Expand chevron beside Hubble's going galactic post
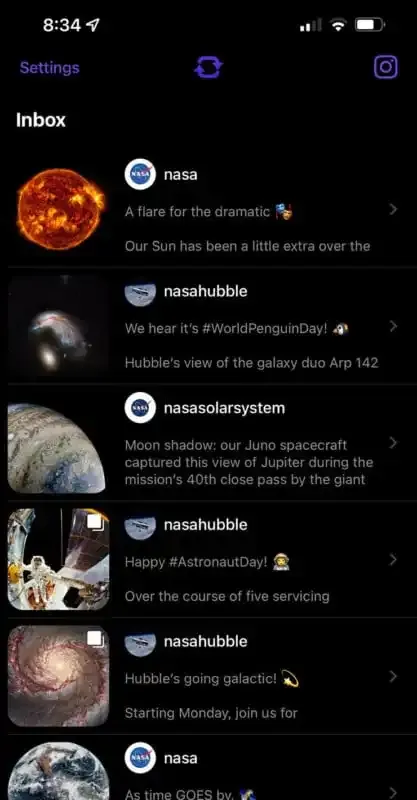Screen dimensions: 417x800 (x=393, y=677)
